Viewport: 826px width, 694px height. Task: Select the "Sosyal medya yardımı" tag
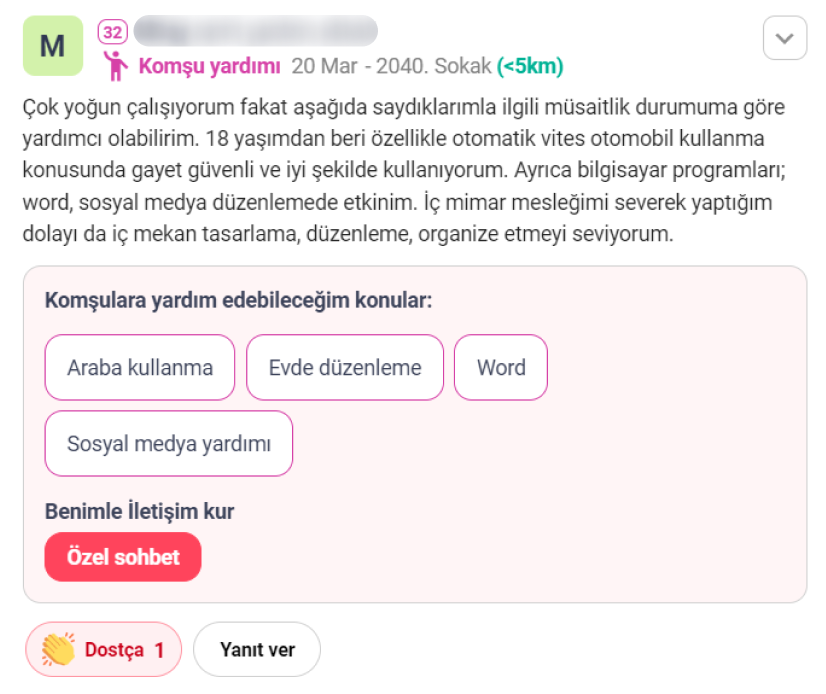[169, 443]
